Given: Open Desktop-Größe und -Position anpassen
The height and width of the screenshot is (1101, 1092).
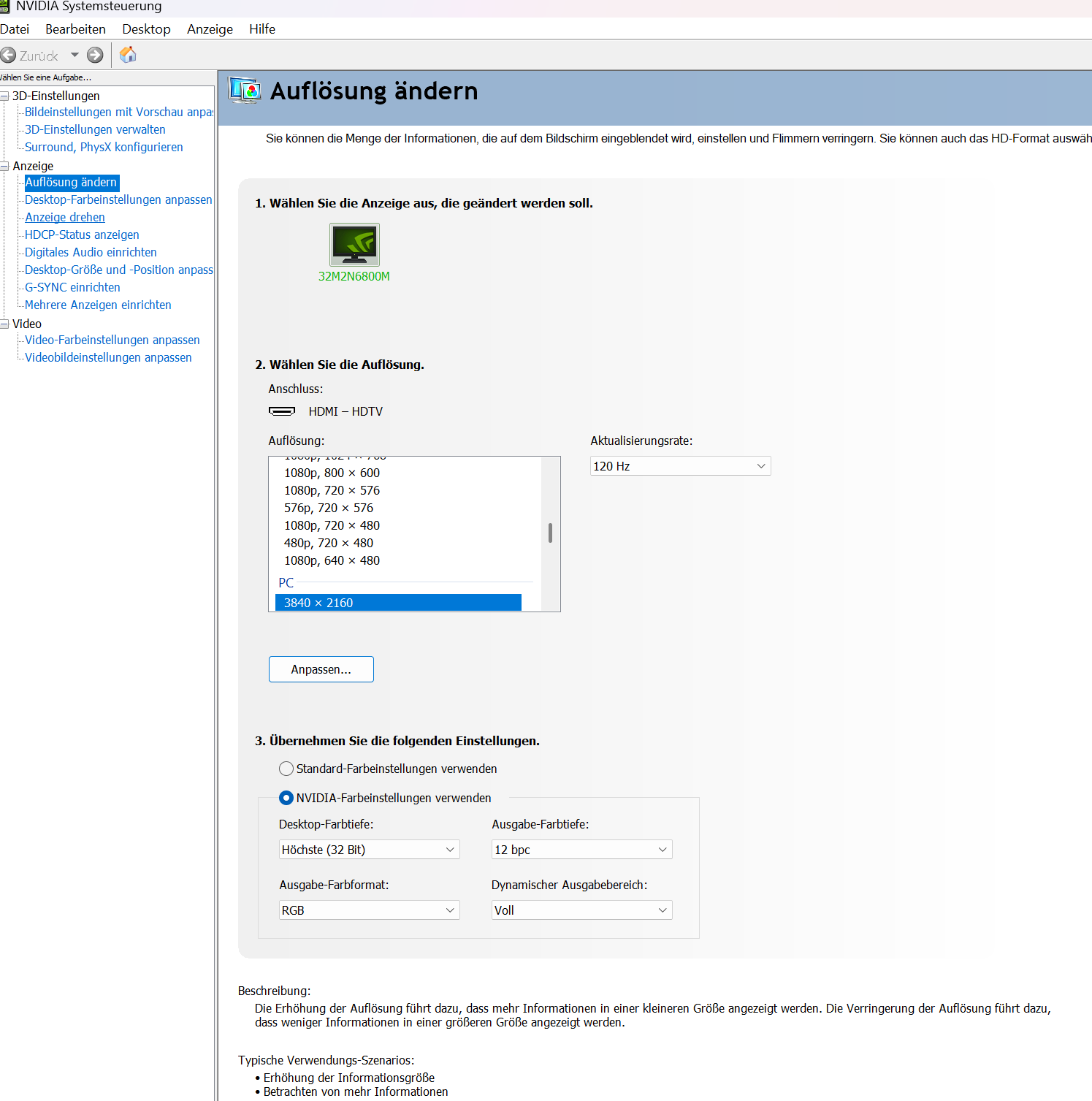Looking at the screenshot, I should point(119,270).
